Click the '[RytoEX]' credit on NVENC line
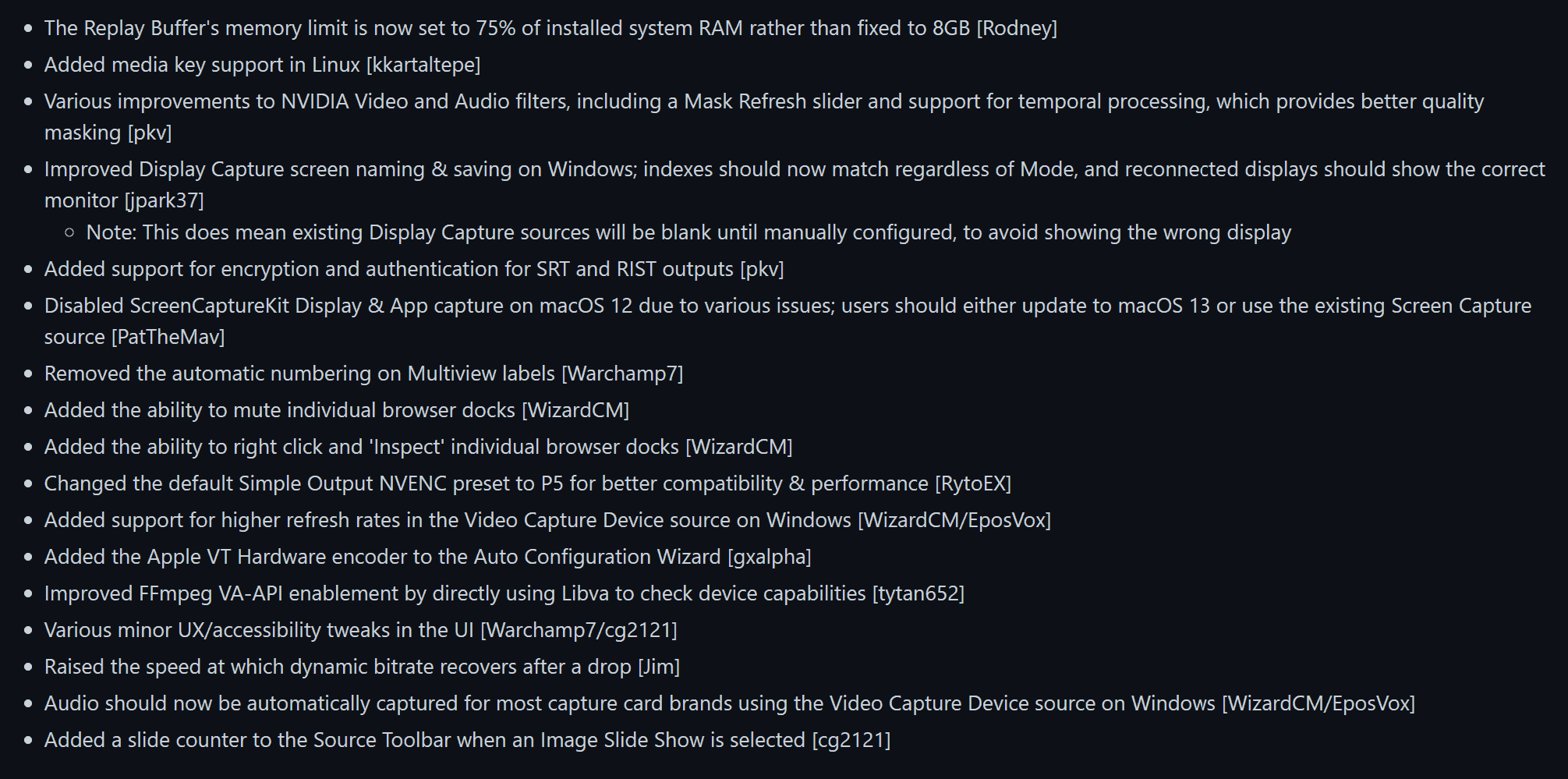Image resolution: width=1568 pixels, height=779 pixels. (973, 483)
